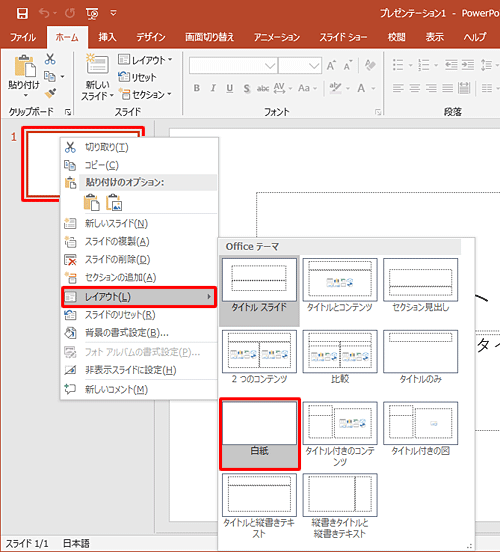Click the Redo icon in quick access toolbar
Screen dimensions: 500x552
(70, 13)
